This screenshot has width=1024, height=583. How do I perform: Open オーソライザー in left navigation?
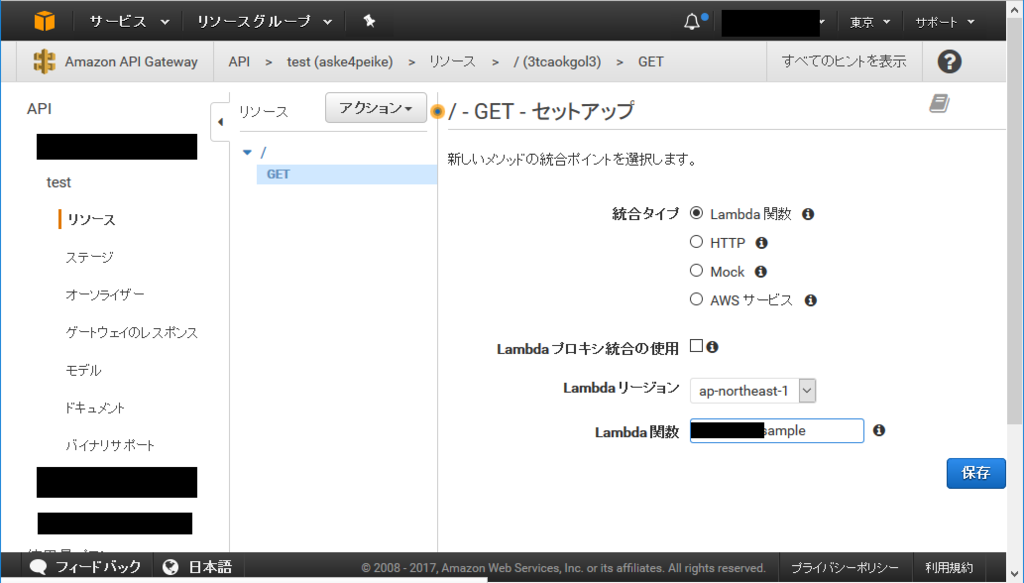(105, 294)
